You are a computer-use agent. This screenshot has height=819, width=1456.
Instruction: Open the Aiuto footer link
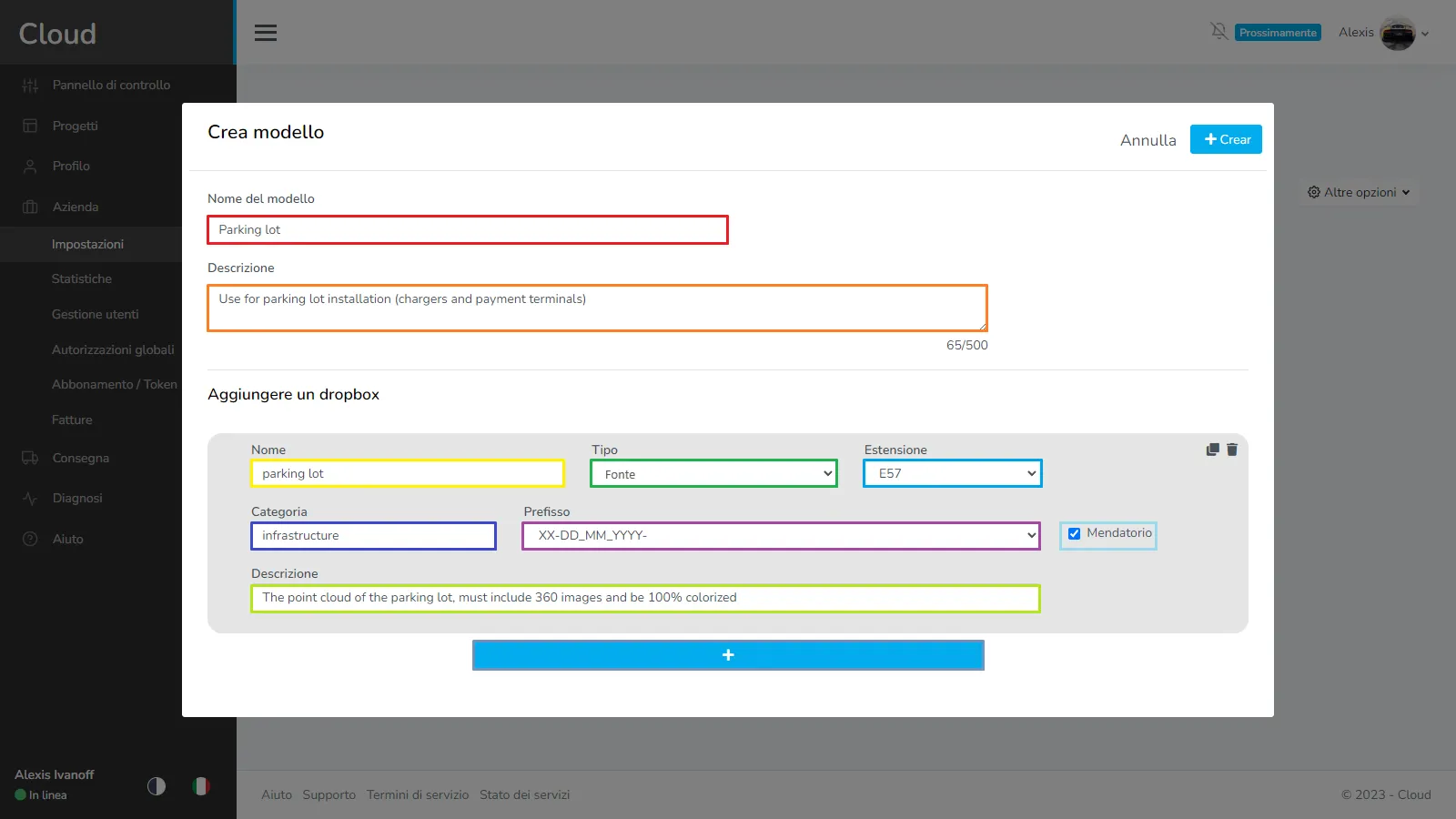pyautogui.click(x=277, y=794)
